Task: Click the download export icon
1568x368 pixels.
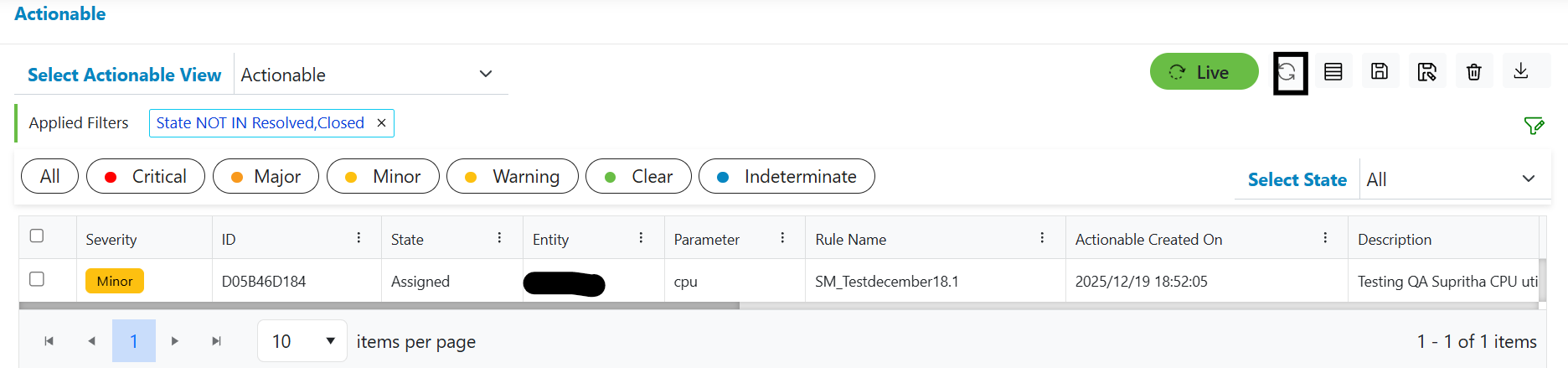Action: (1521, 72)
